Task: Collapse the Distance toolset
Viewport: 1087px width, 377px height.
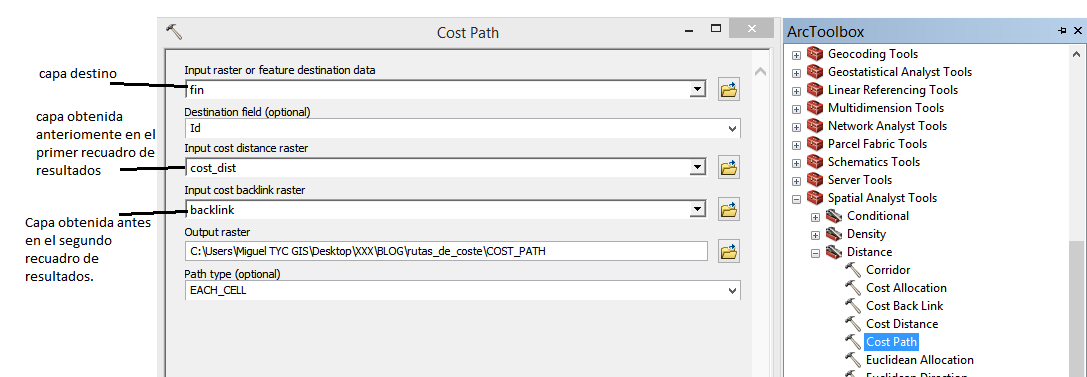Action: click(x=816, y=253)
